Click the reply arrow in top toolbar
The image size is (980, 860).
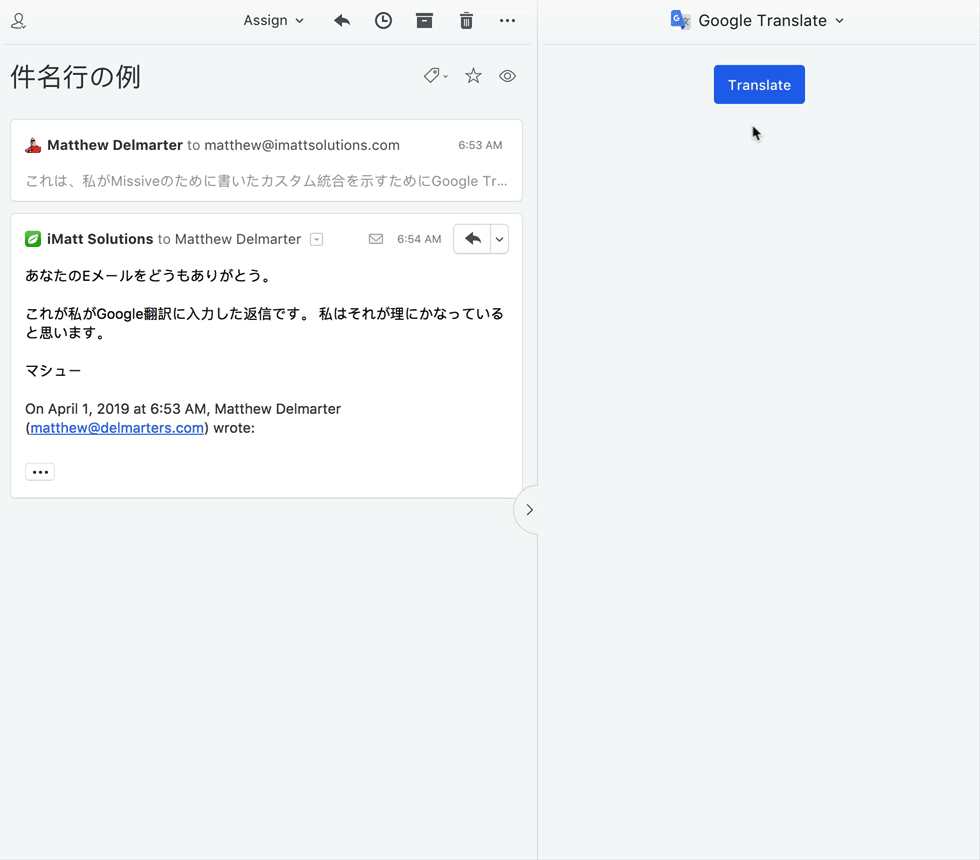coord(342,21)
